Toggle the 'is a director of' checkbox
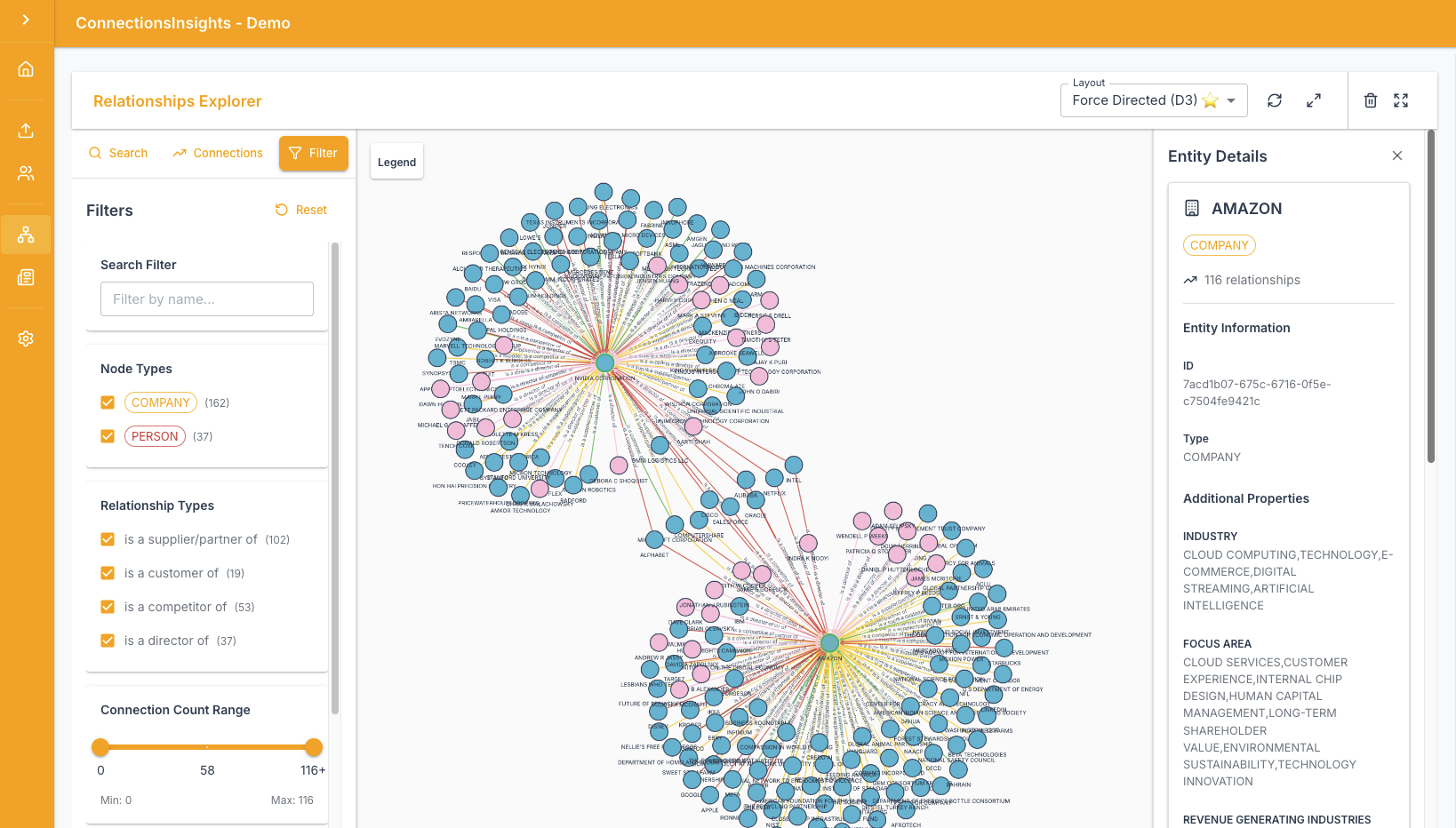 [x=108, y=641]
